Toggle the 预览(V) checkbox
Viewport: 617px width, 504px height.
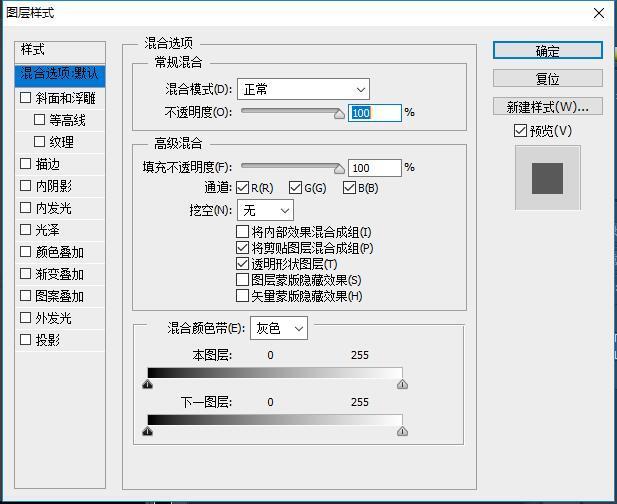click(x=520, y=131)
